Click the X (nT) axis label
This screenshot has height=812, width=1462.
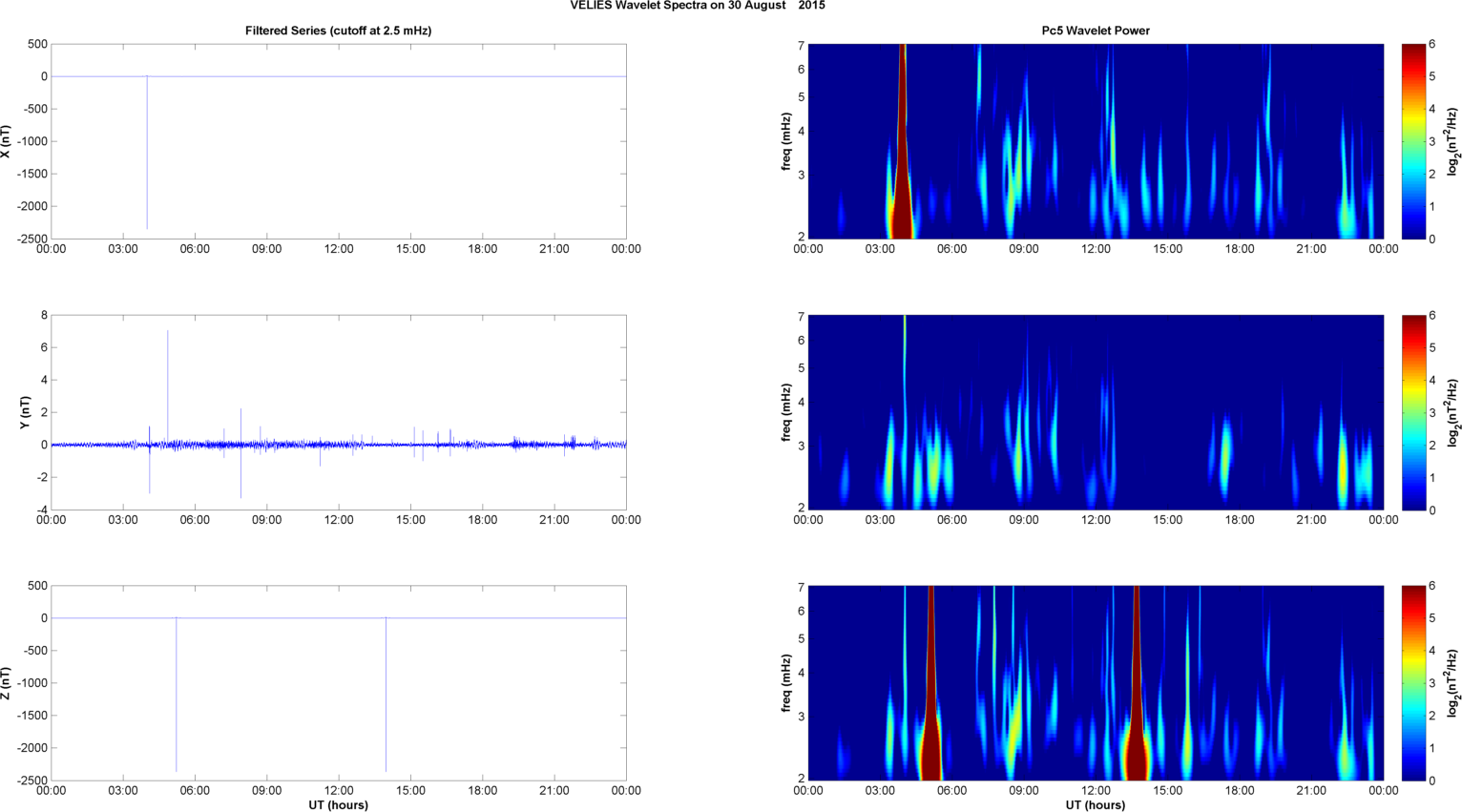[6, 141]
